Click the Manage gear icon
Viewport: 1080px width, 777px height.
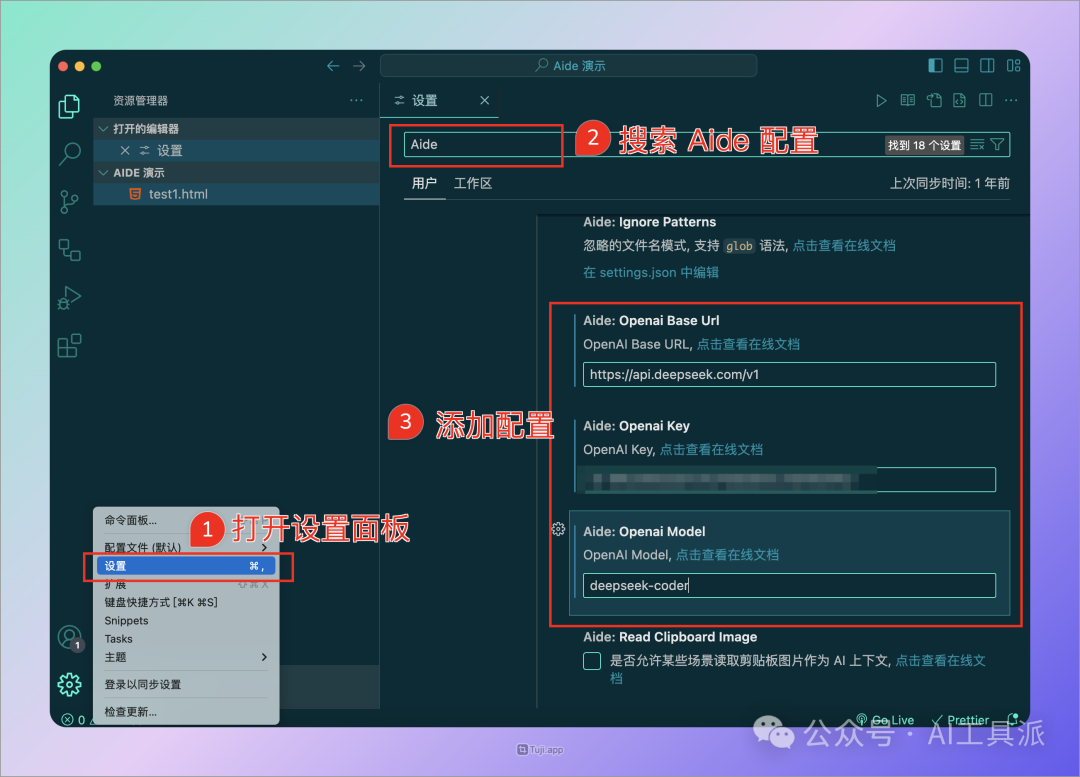click(69, 685)
